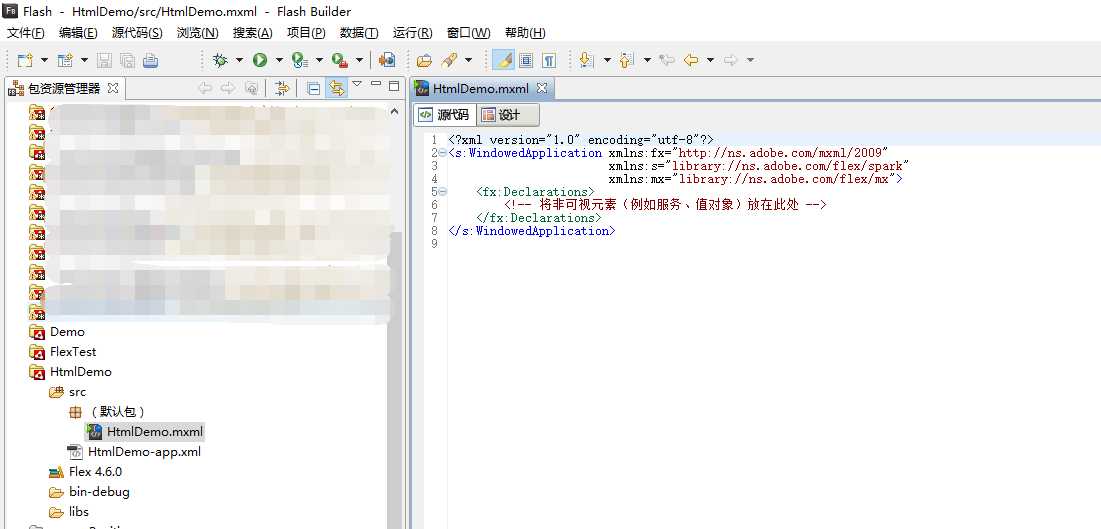Close the 包资源管理器 panel tab
Viewport: 1101px width, 529px height.
click(x=113, y=89)
